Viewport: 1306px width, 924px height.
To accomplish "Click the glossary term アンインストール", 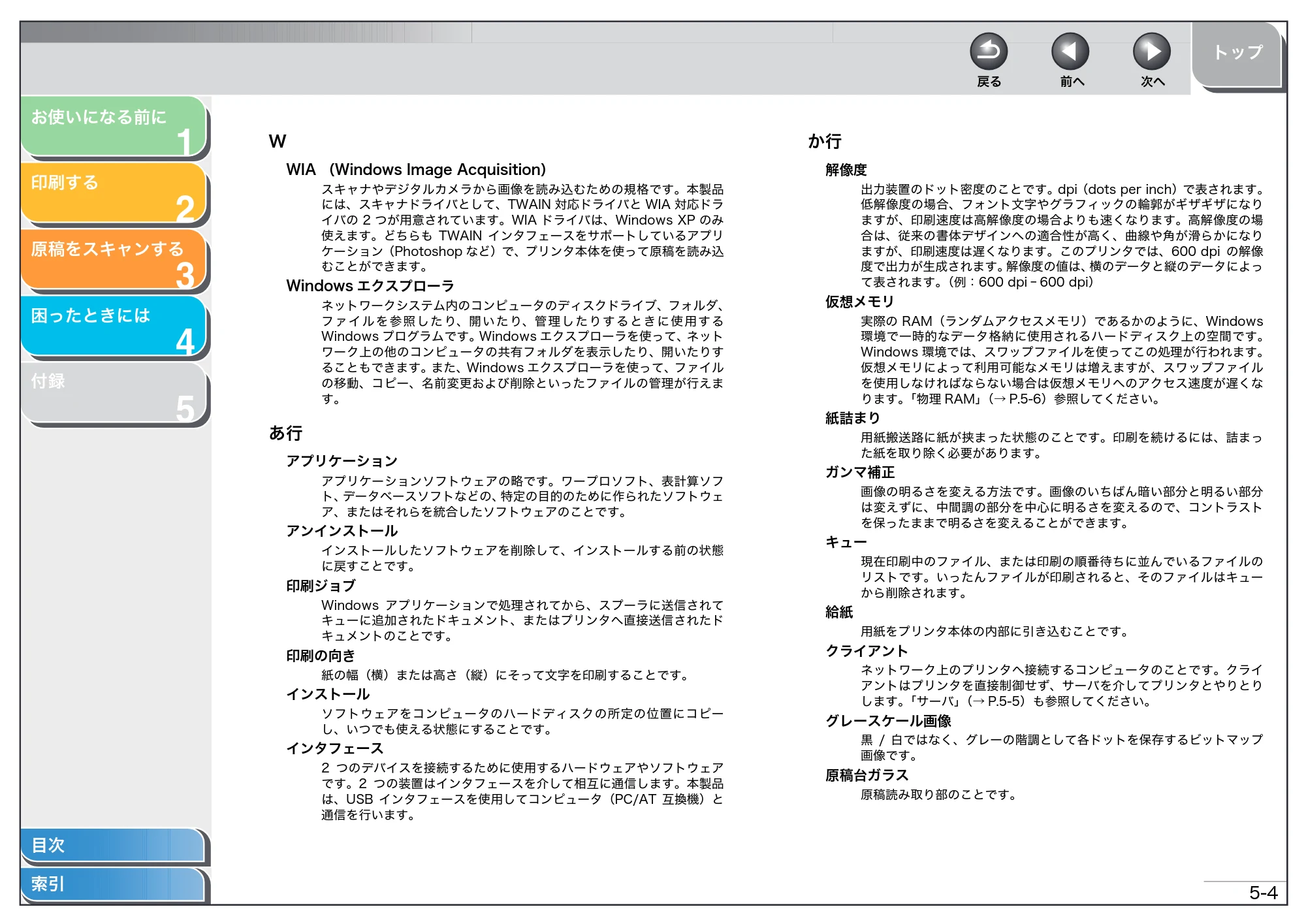I will coord(342,531).
